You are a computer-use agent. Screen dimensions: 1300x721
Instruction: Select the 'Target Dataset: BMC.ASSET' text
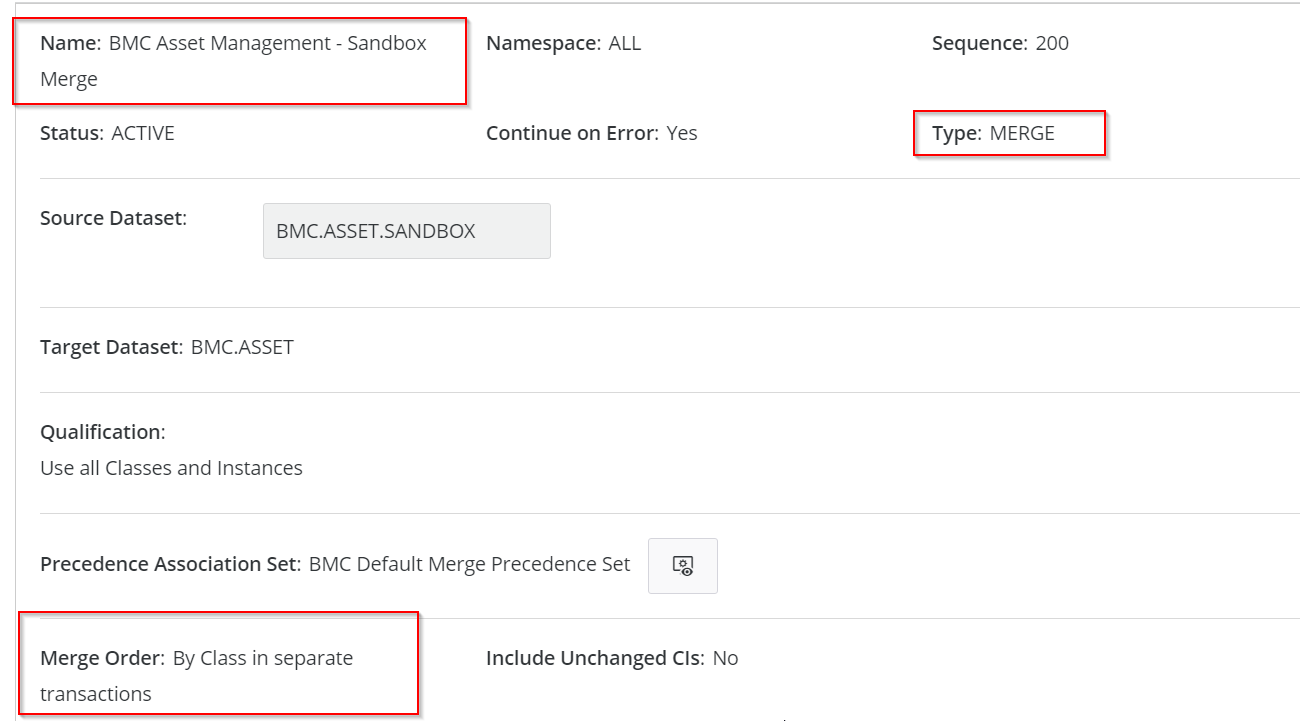(167, 348)
